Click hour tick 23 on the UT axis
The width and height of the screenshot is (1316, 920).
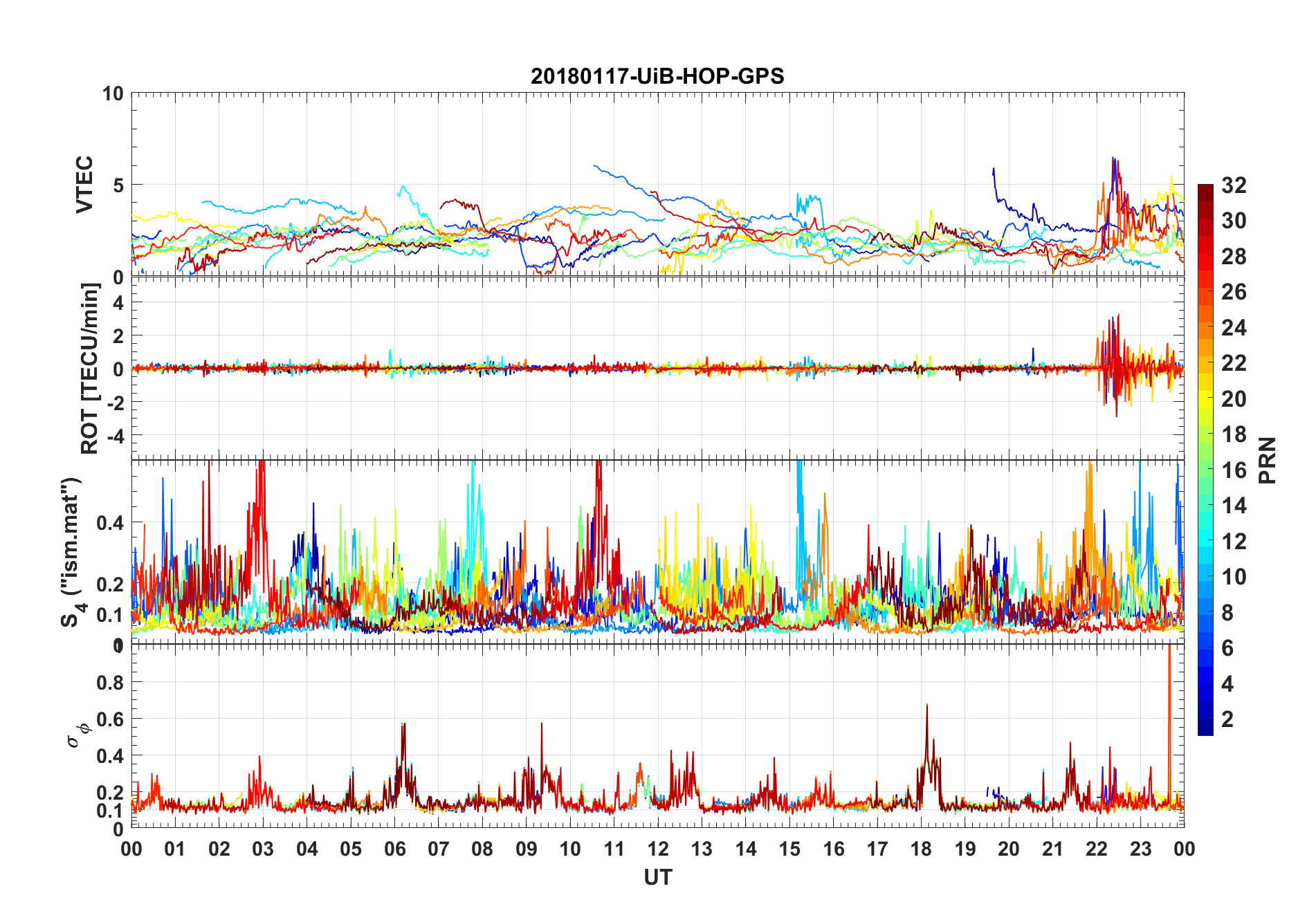1140,849
